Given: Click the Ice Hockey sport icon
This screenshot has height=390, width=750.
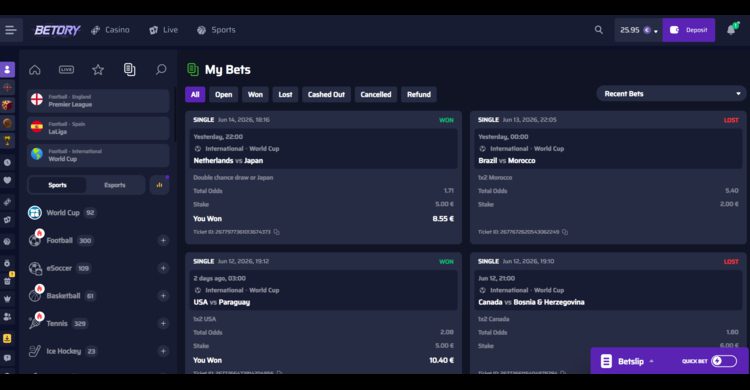Looking at the screenshot, I should tap(34, 351).
